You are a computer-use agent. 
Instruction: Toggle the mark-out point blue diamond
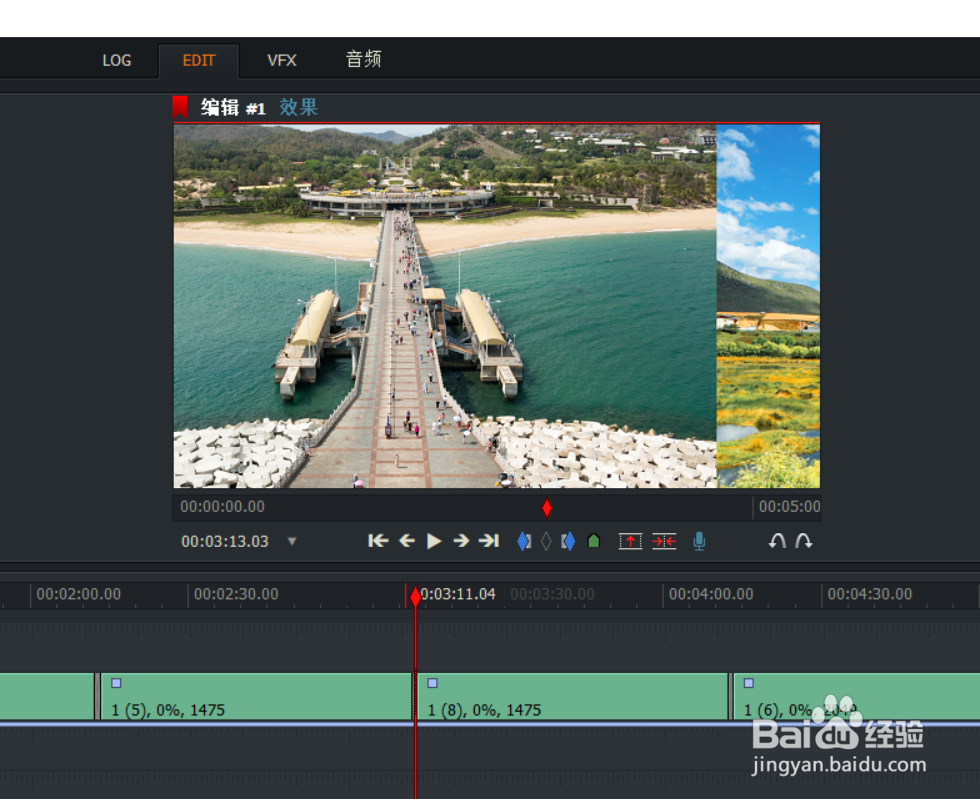pyautogui.click(x=568, y=540)
